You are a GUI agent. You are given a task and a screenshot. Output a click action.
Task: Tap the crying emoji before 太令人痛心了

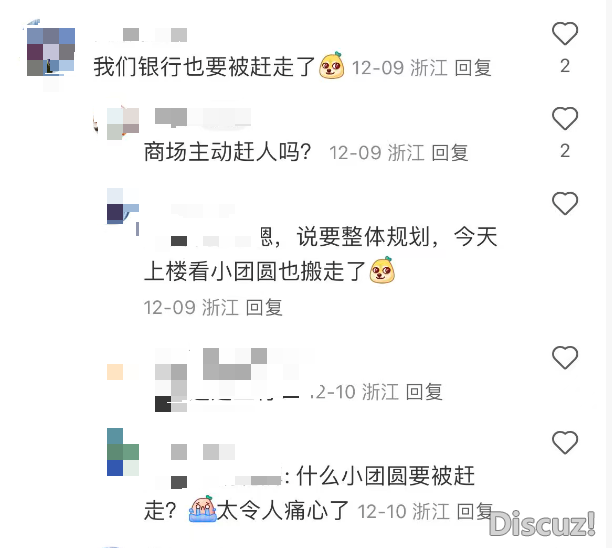point(202,509)
